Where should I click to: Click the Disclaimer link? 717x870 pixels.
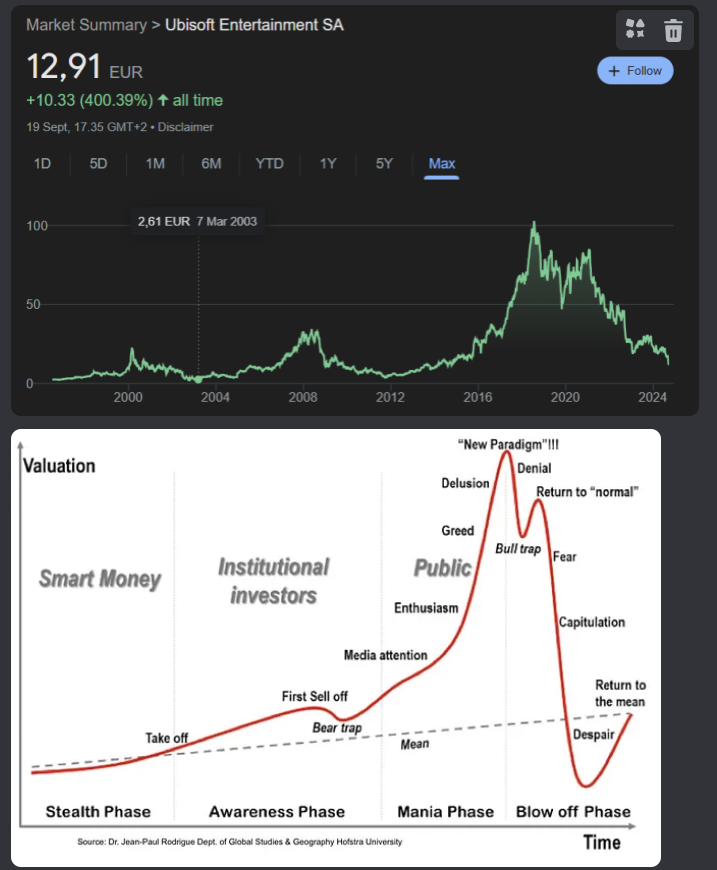185,127
